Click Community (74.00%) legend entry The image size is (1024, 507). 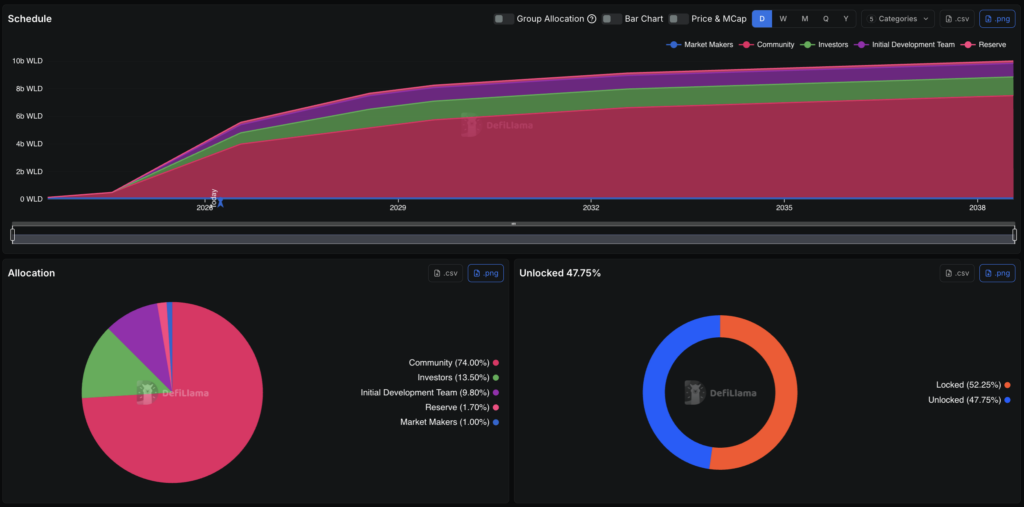(x=454, y=363)
